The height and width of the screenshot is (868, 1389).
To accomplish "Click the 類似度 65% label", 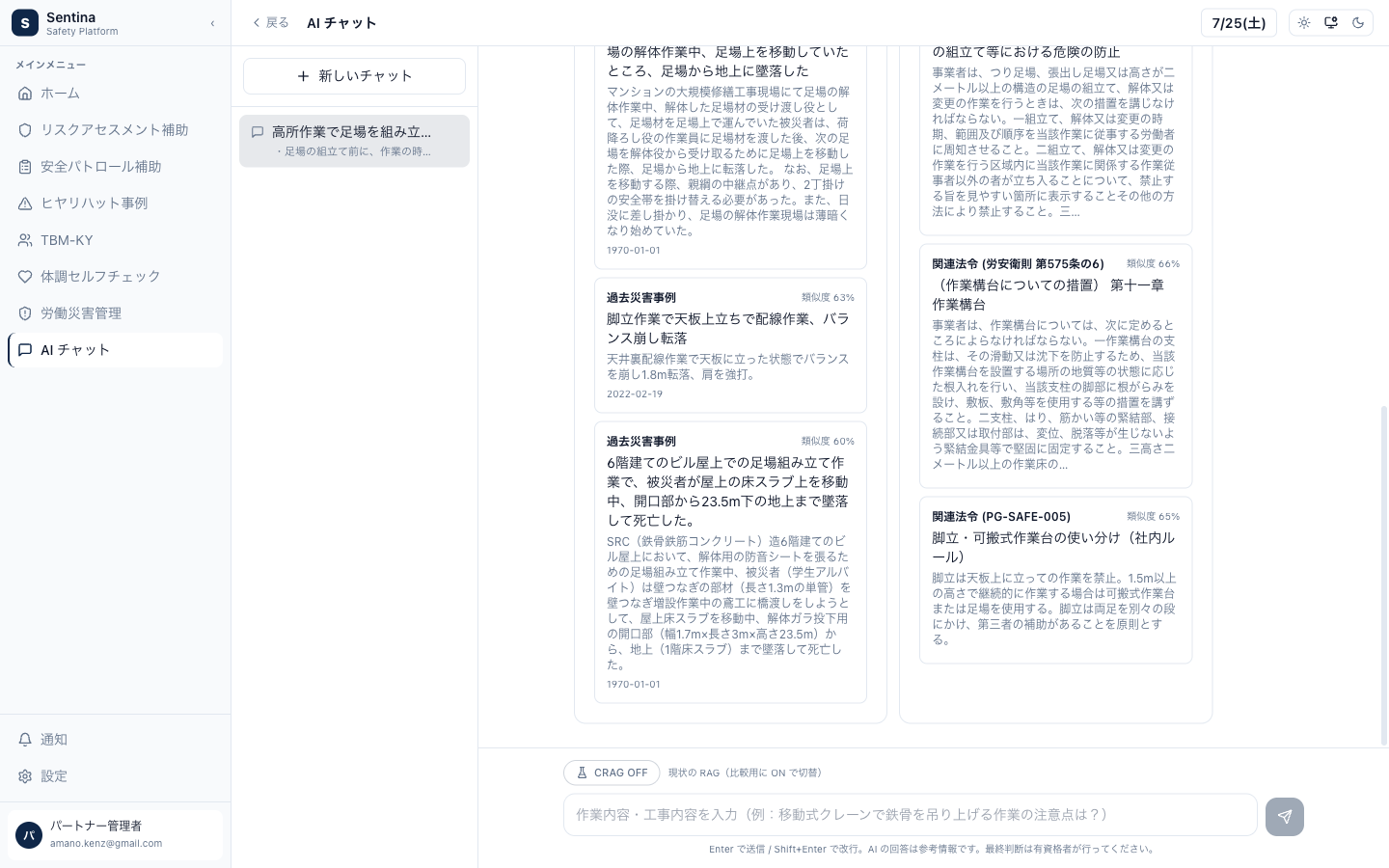I will (1153, 517).
